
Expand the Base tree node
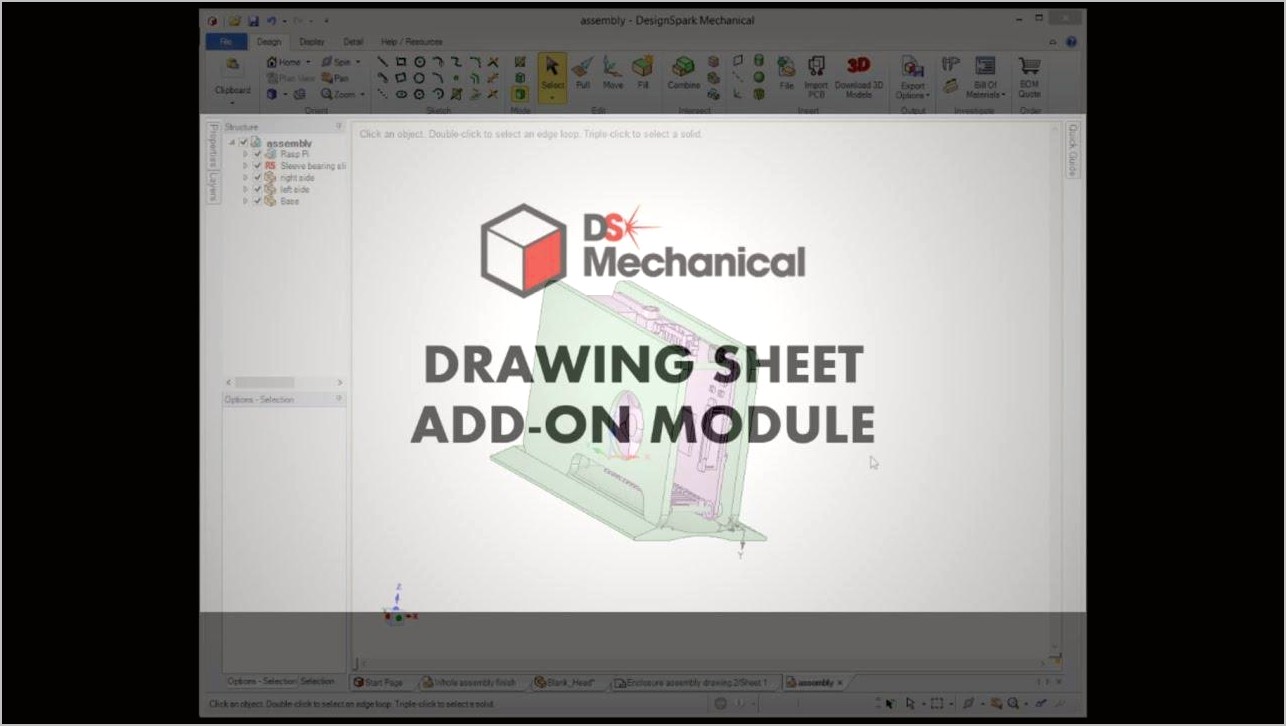(x=245, y=201)
